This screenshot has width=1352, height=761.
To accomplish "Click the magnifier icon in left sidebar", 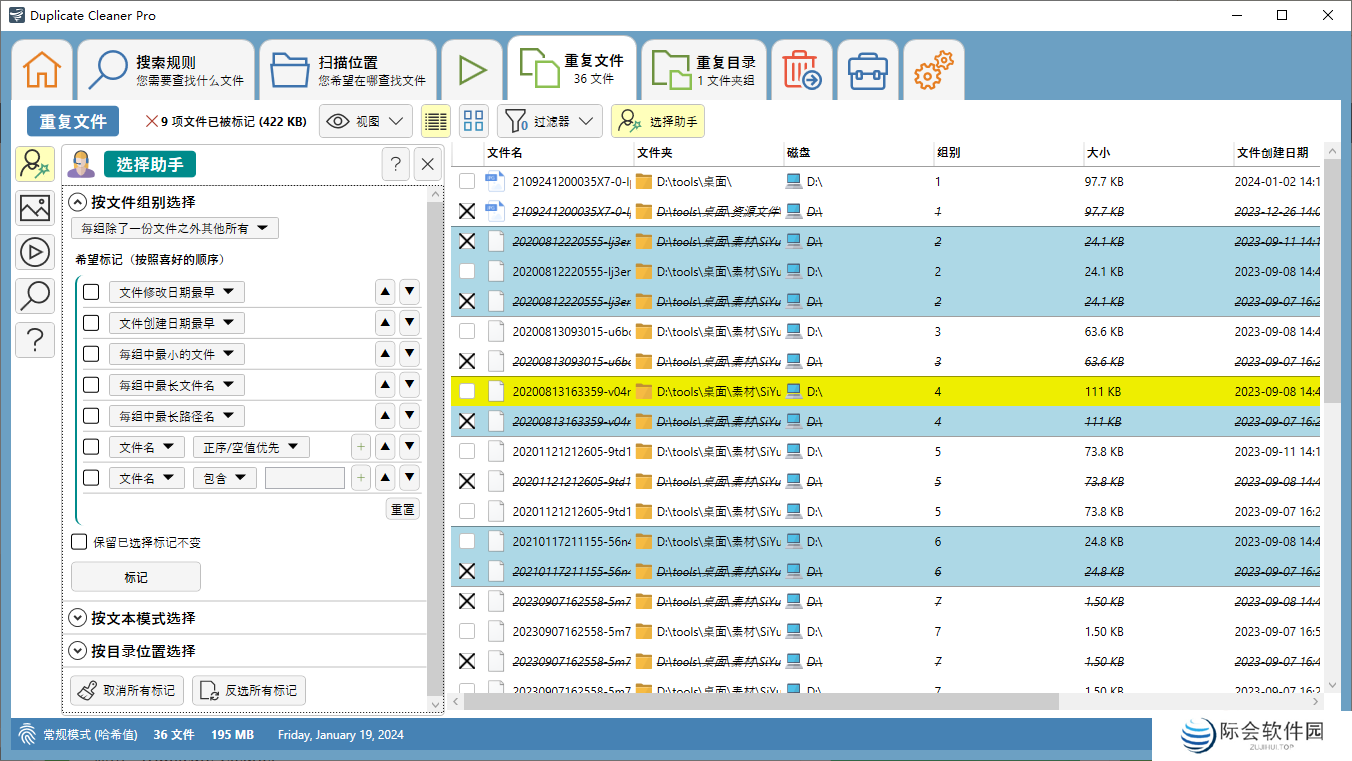I will pos(35,296).
